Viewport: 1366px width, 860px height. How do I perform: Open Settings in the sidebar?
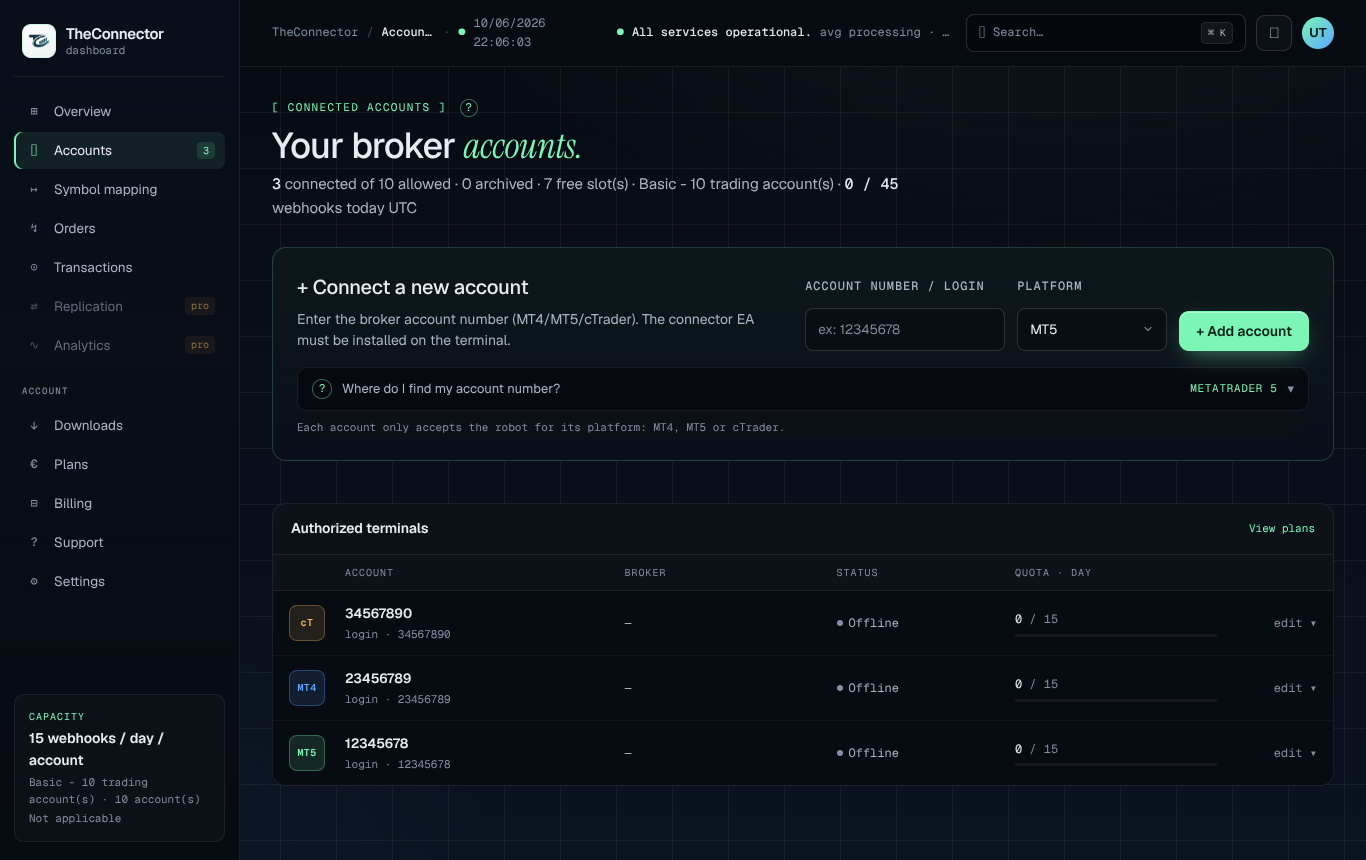pyautogui.click(x=119, y=581)
